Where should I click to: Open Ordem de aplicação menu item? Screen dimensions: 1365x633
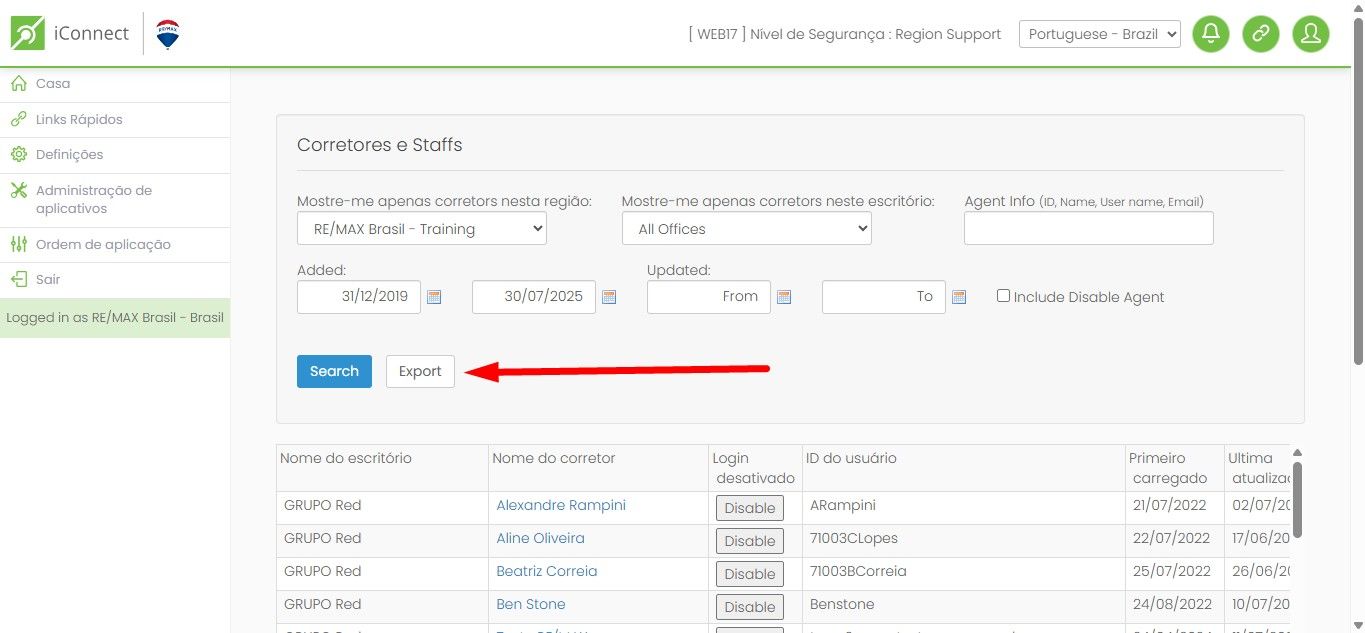click(115, 244)
